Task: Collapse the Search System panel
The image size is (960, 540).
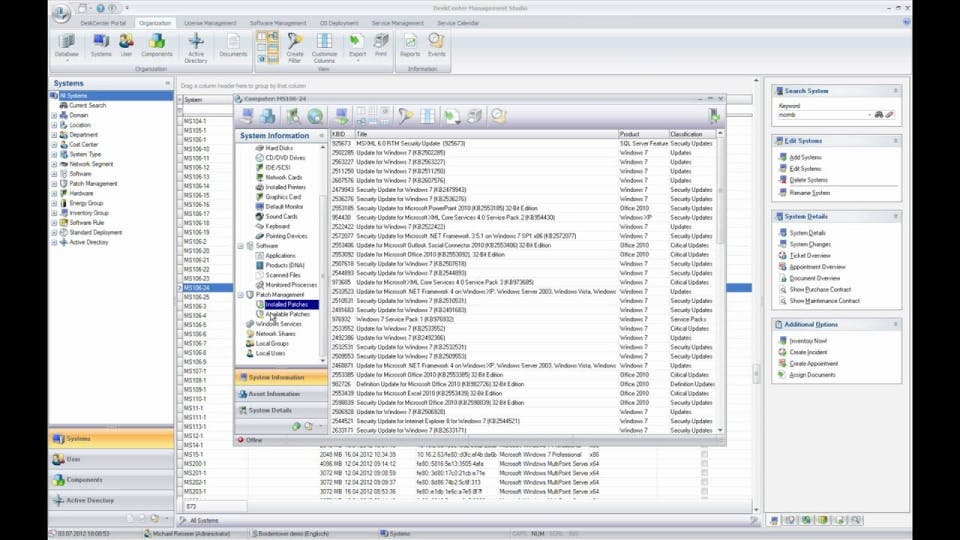Action: tap(895, 91)
